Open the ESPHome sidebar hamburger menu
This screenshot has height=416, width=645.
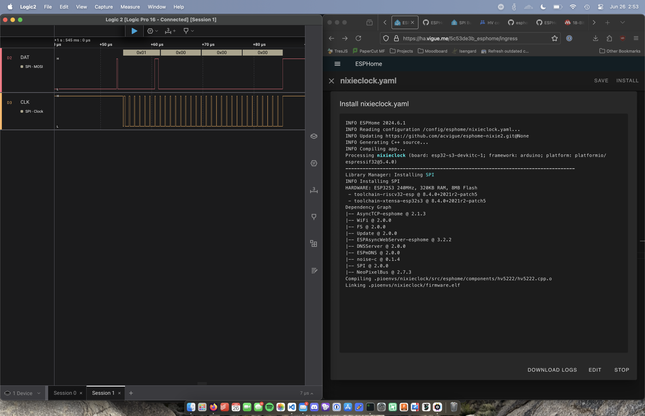click(337, 64)
